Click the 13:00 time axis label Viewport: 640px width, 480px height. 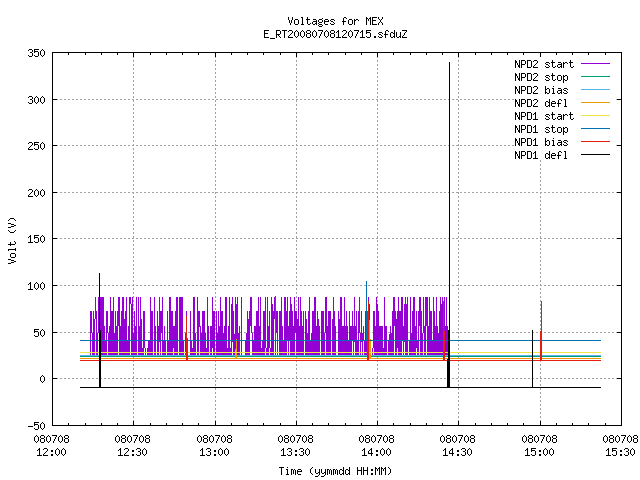[214, 452]
